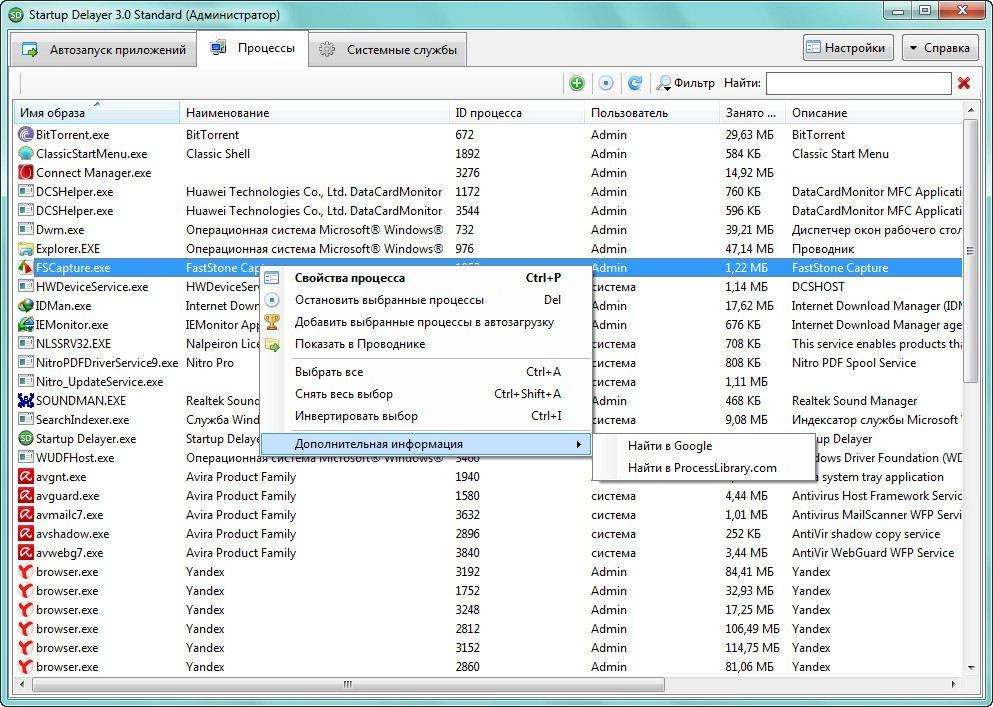Image resolution: width=993 pixels, height=707 pixels.
Task: Click the WUDFHost.exe icon
Action: [x=25, y=457]
